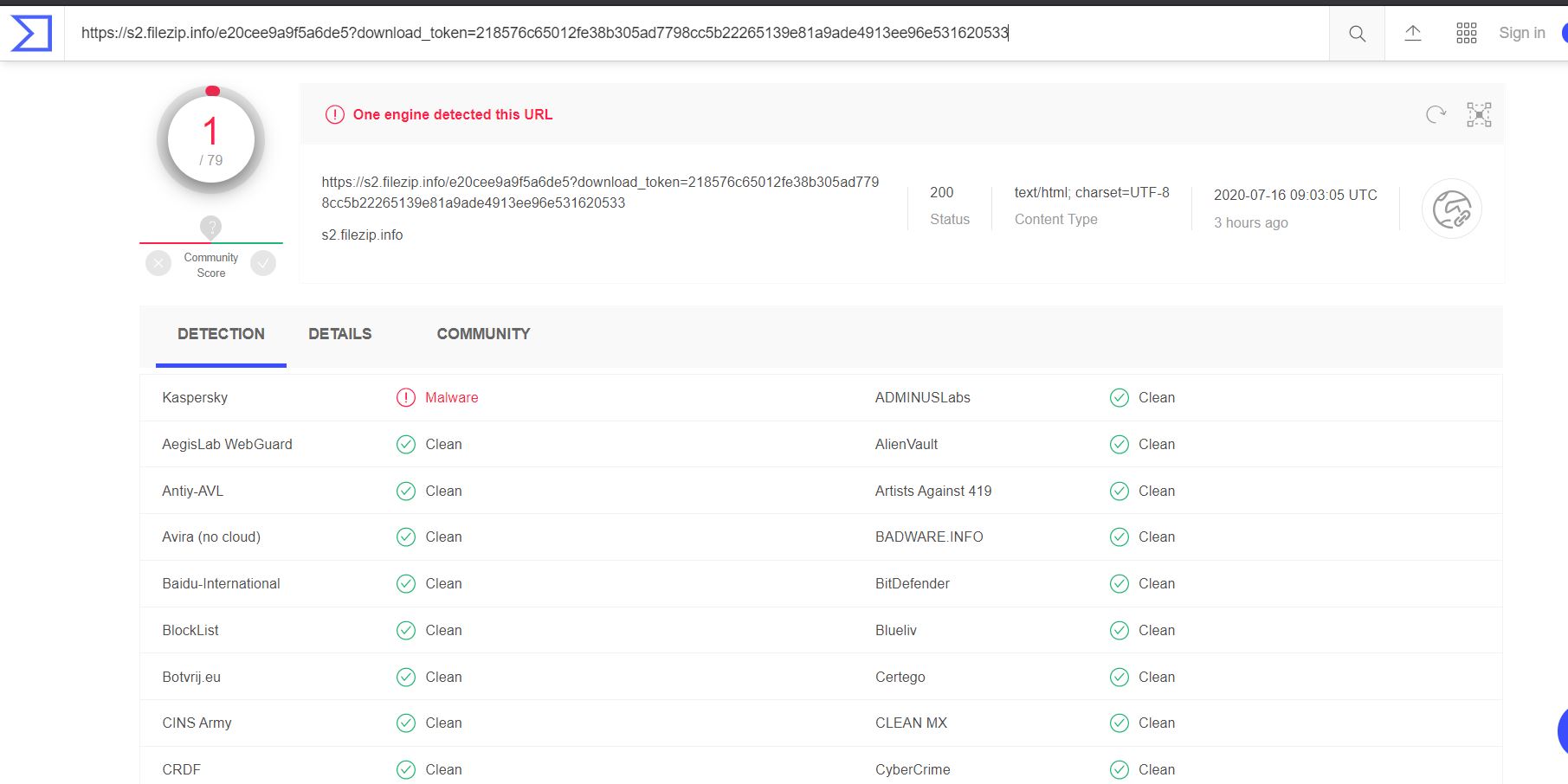Image resolution: width=1568 pixels, height=784 pixels.
Task: Select the full scanned URL in the summary
Action: (600, 192)
